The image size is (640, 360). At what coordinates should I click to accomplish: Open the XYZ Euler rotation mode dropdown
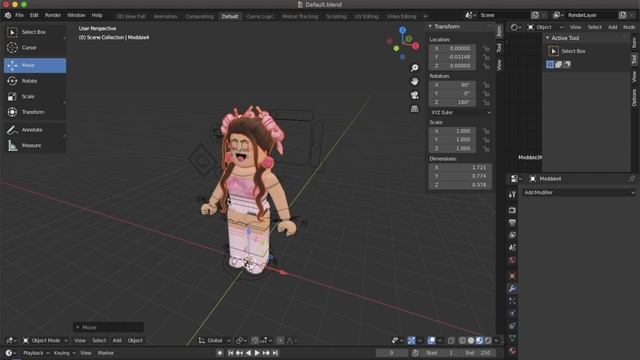[x=460, y=112]
